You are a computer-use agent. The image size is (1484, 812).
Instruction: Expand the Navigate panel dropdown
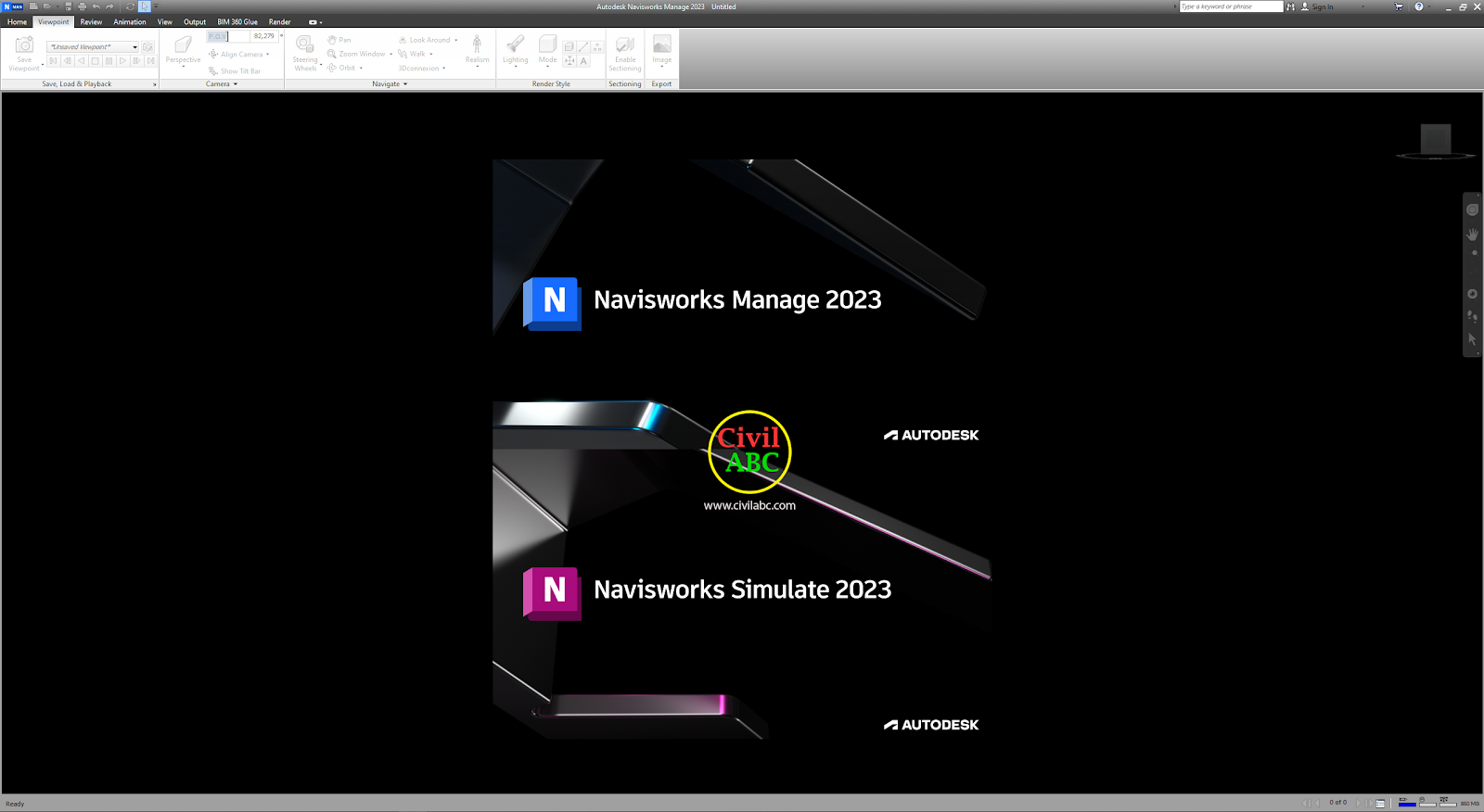pos(405,83)
